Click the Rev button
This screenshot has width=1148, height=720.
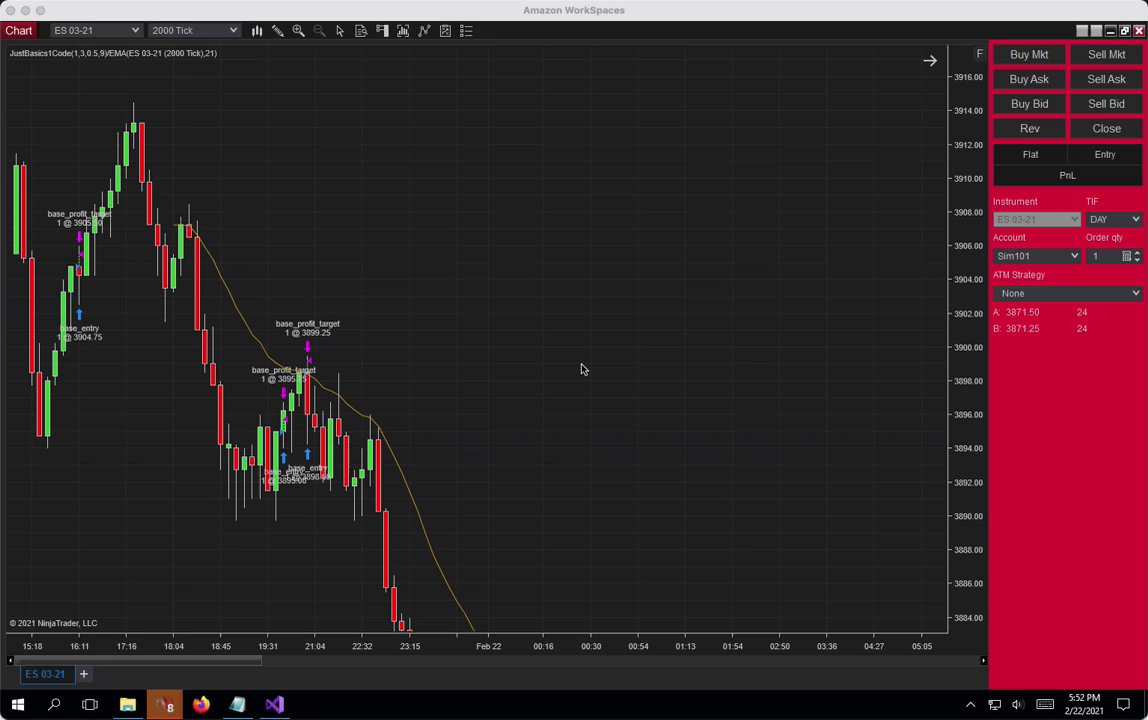coord(1029,128)
